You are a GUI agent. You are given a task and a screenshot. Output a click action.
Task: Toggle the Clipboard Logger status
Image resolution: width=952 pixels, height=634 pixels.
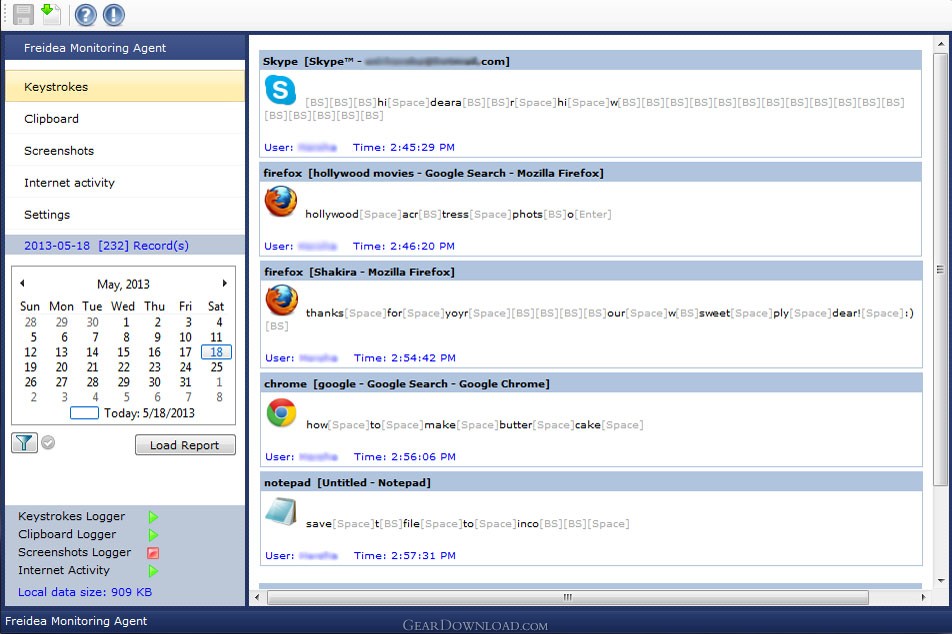(153, 535)
